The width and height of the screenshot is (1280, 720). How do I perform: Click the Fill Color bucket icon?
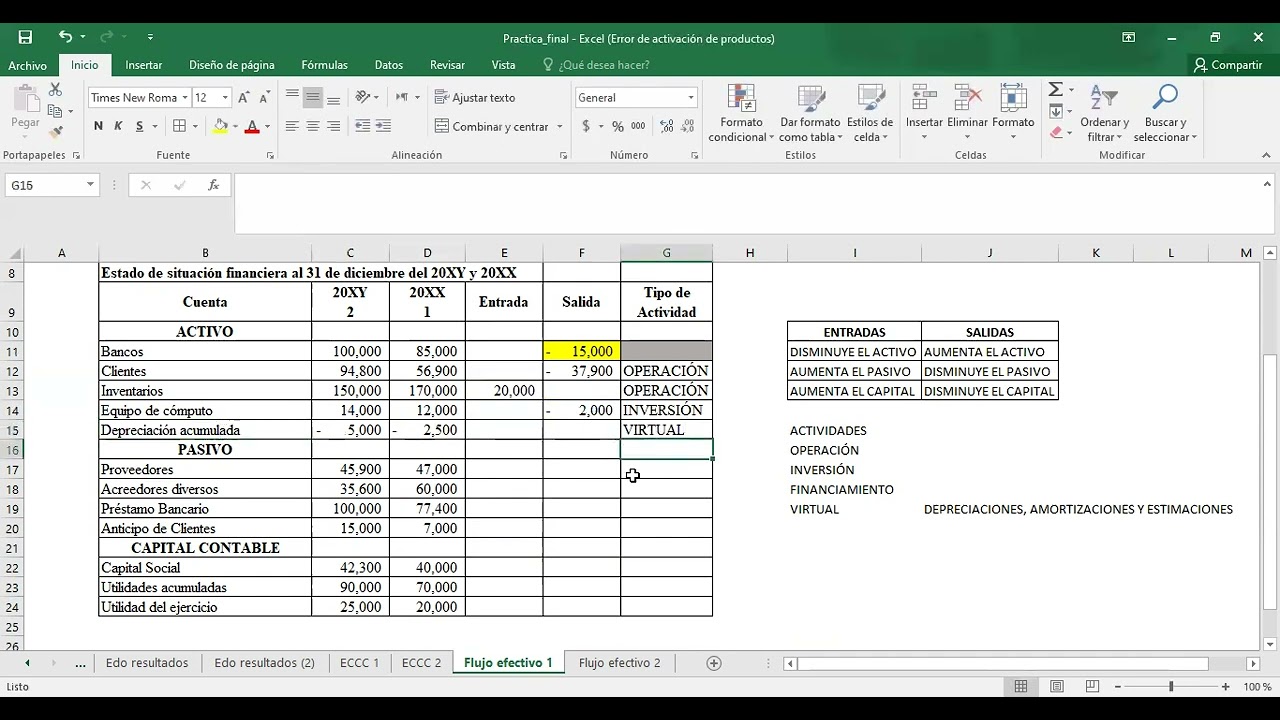pos(221,126)
